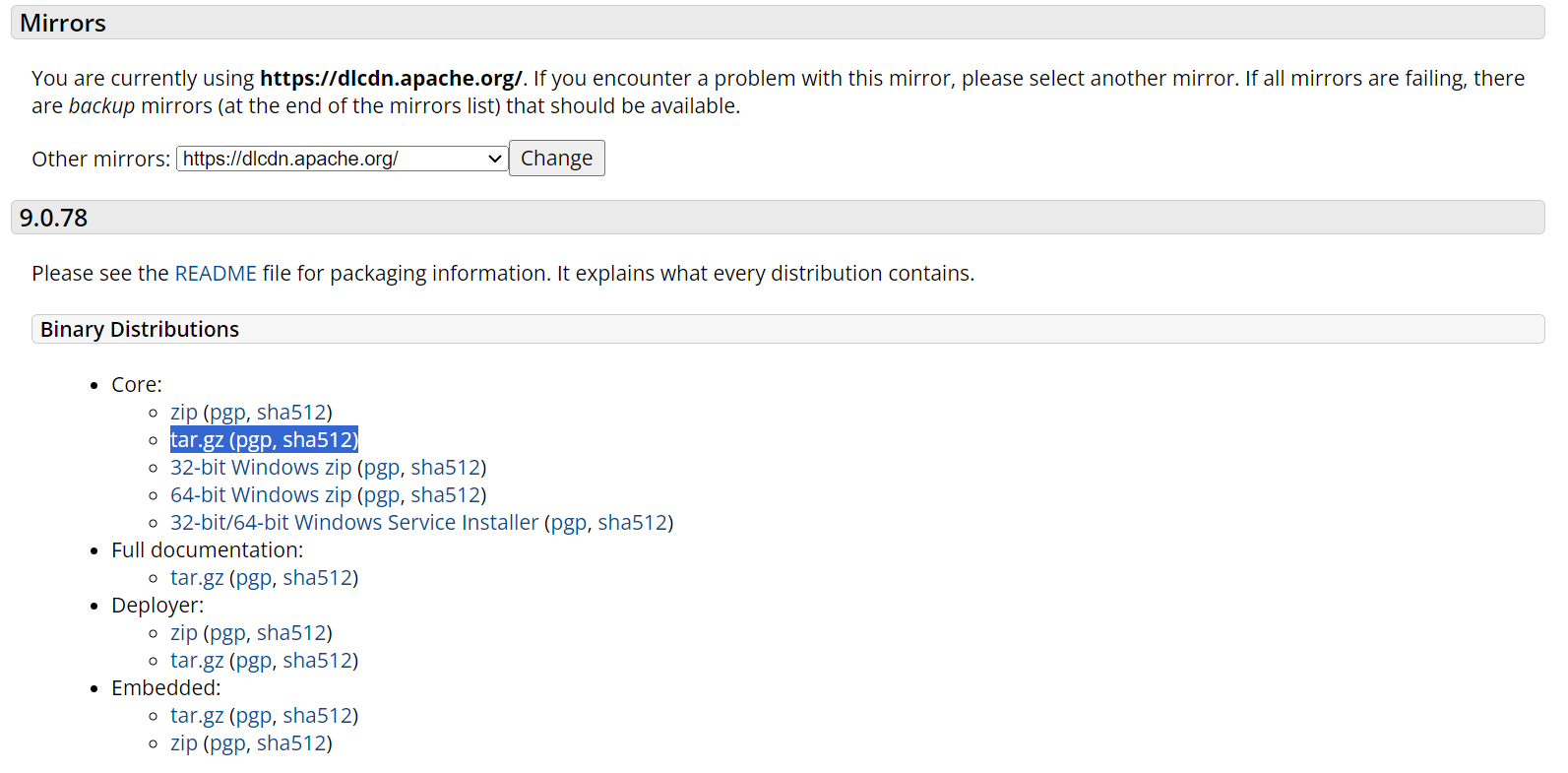Open sha512 checksum for 64-bit Windows zip
This screenshot has height=773, width=1568.
point(446,495)
